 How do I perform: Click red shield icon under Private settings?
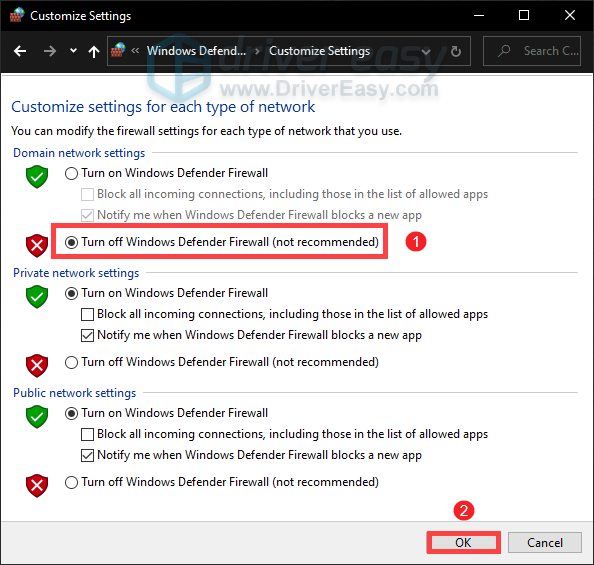point(37,366)
